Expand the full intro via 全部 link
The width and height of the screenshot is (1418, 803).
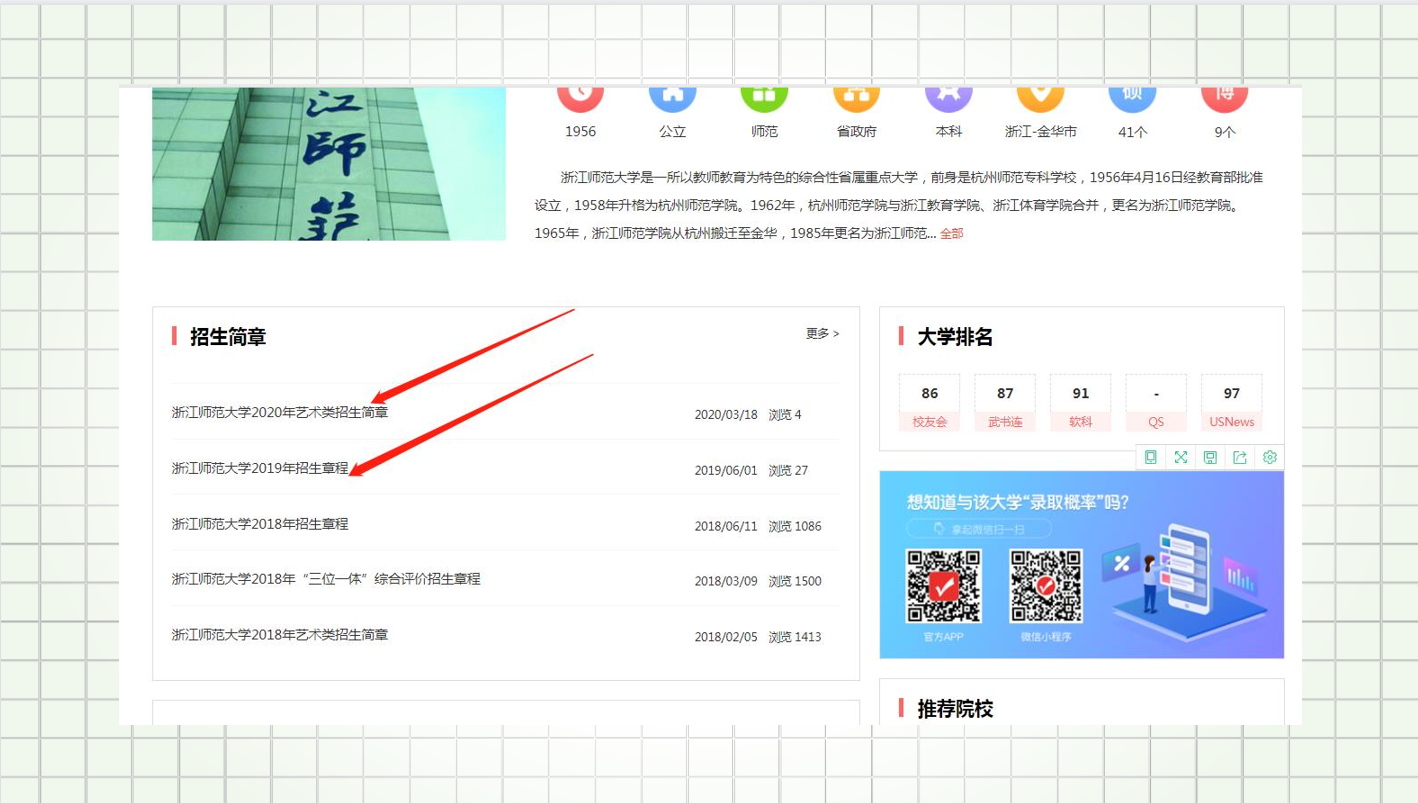[951, 234]
